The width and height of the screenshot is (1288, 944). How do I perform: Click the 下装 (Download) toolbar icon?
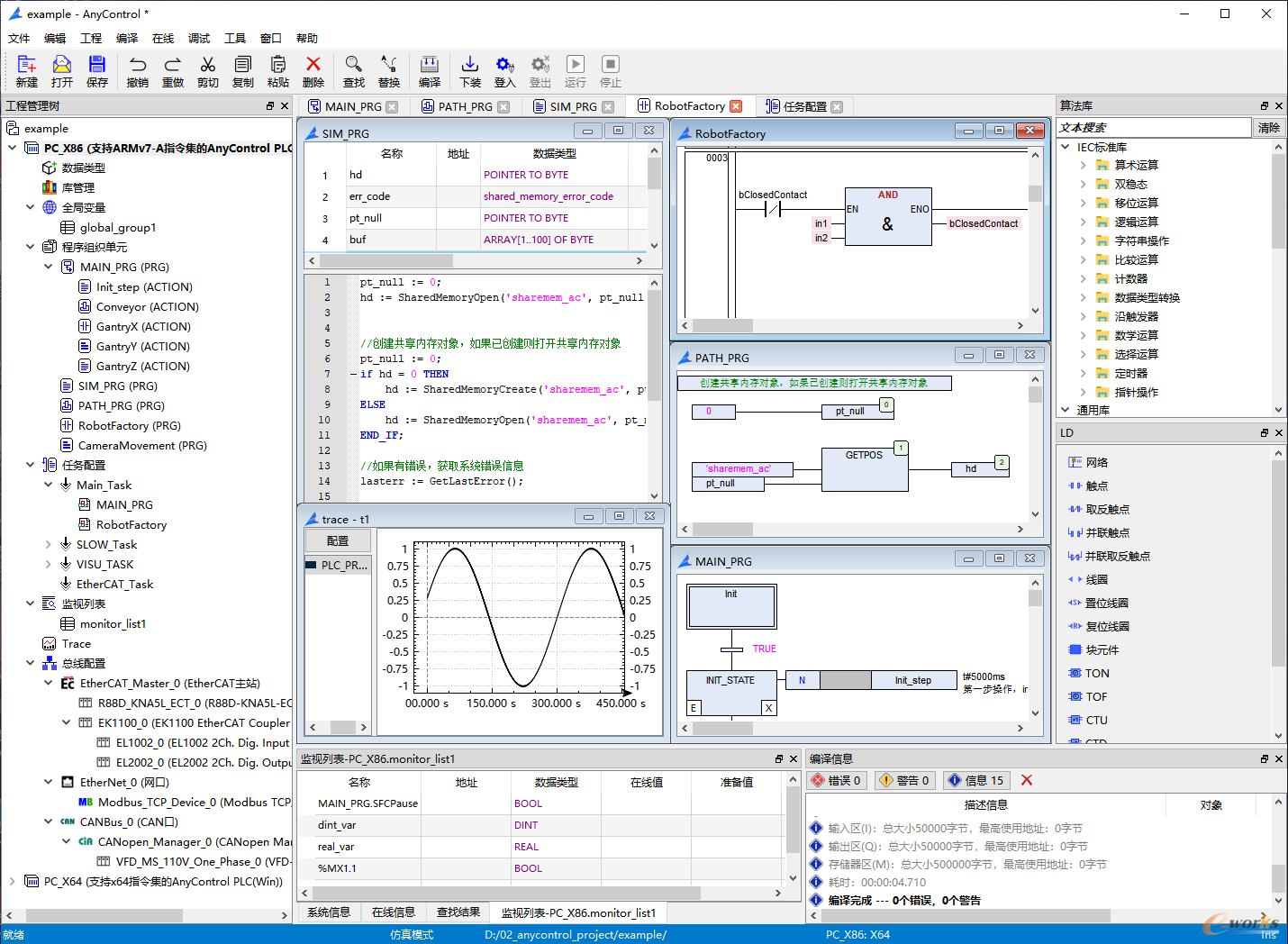click(x=470, y=65)
